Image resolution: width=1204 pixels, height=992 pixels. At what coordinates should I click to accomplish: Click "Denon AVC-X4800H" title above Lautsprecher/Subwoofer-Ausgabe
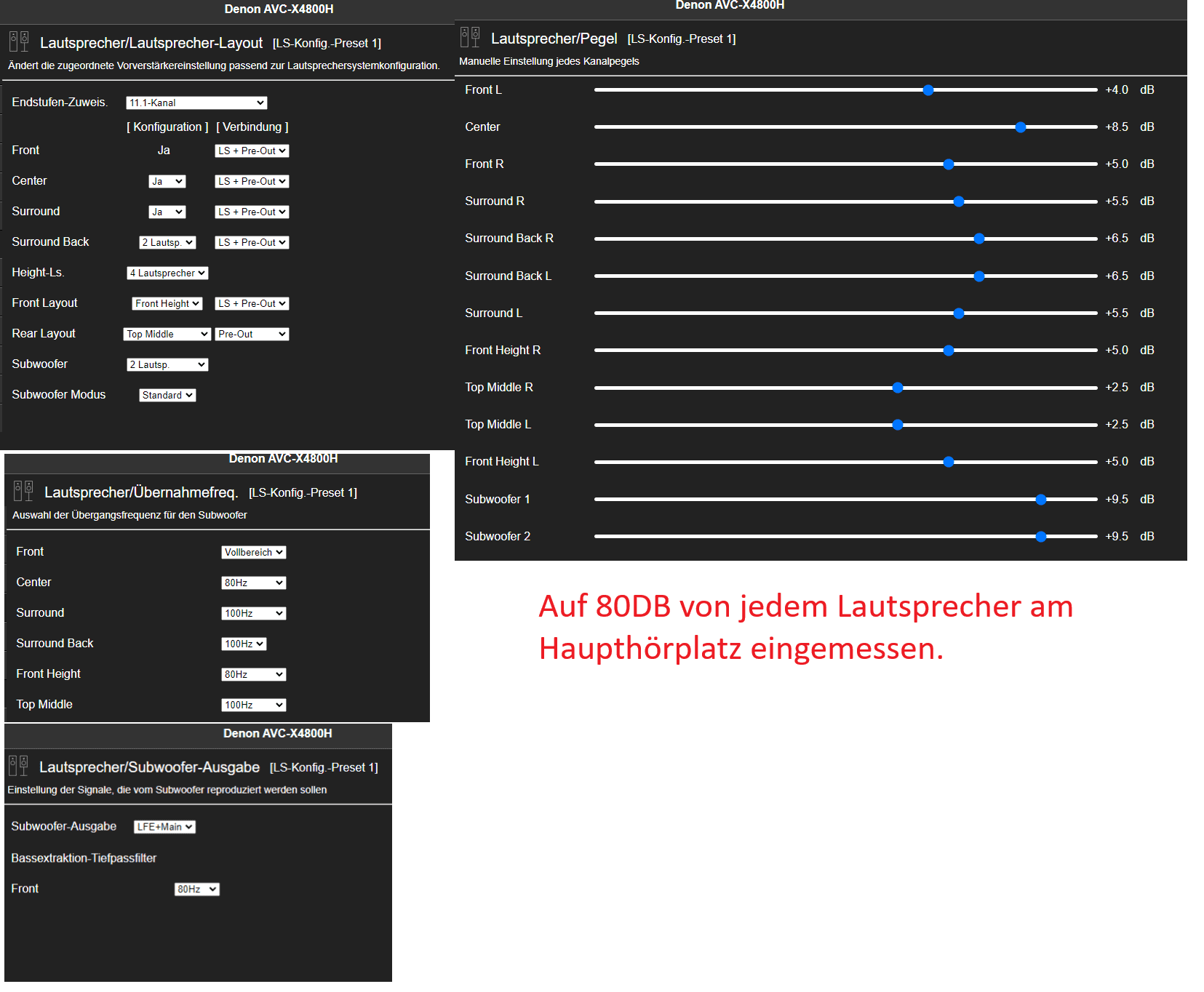coord(278,733)
